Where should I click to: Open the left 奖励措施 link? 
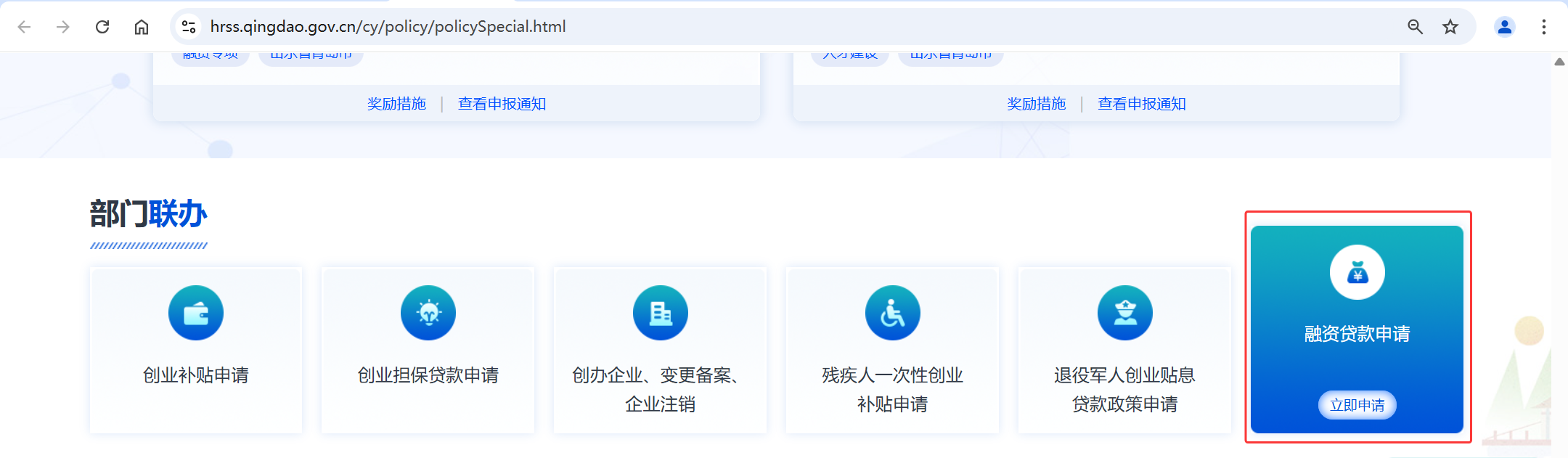tap(396, 104)
